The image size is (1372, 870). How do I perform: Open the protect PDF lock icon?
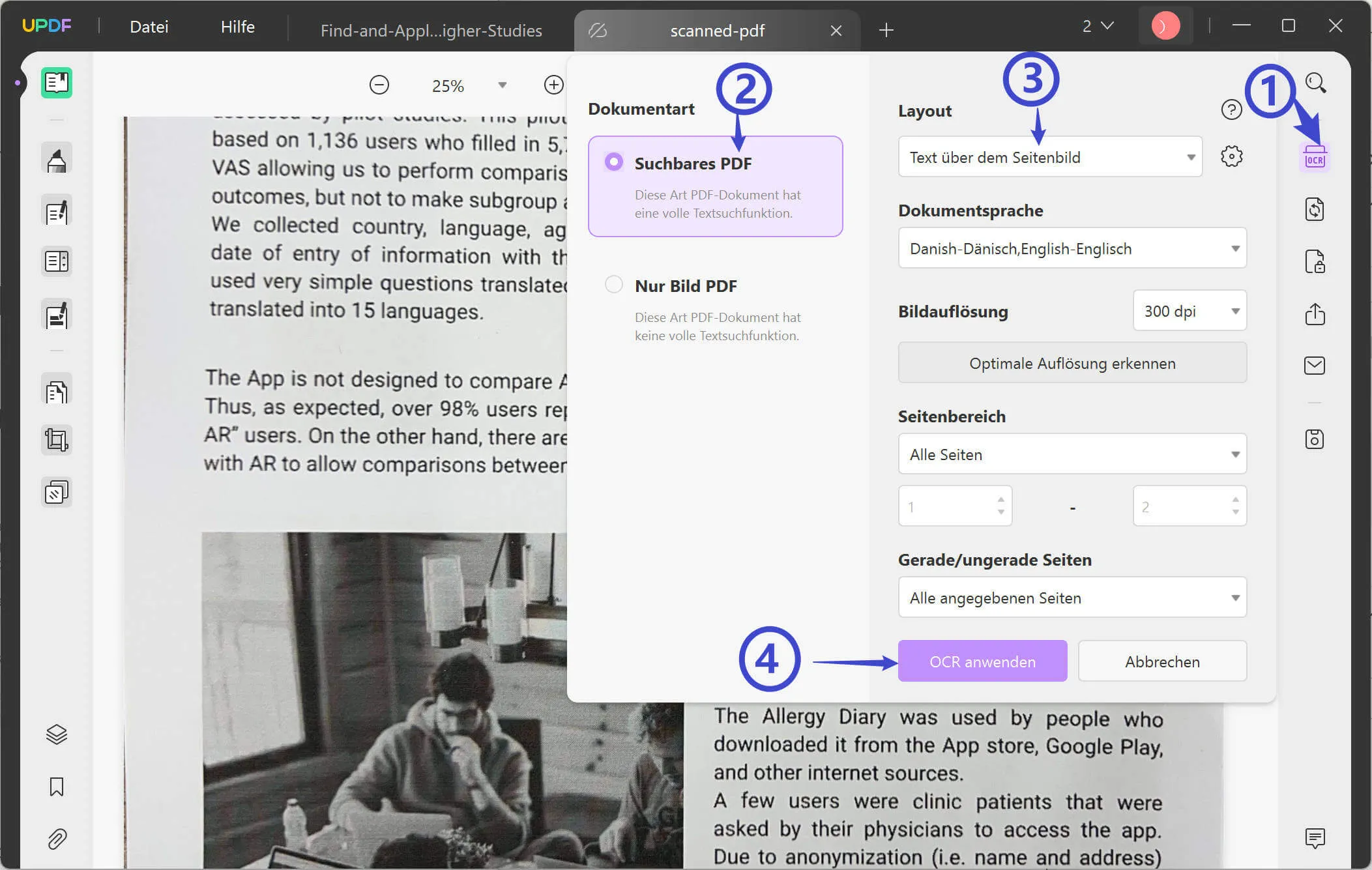pos(1314,262)
